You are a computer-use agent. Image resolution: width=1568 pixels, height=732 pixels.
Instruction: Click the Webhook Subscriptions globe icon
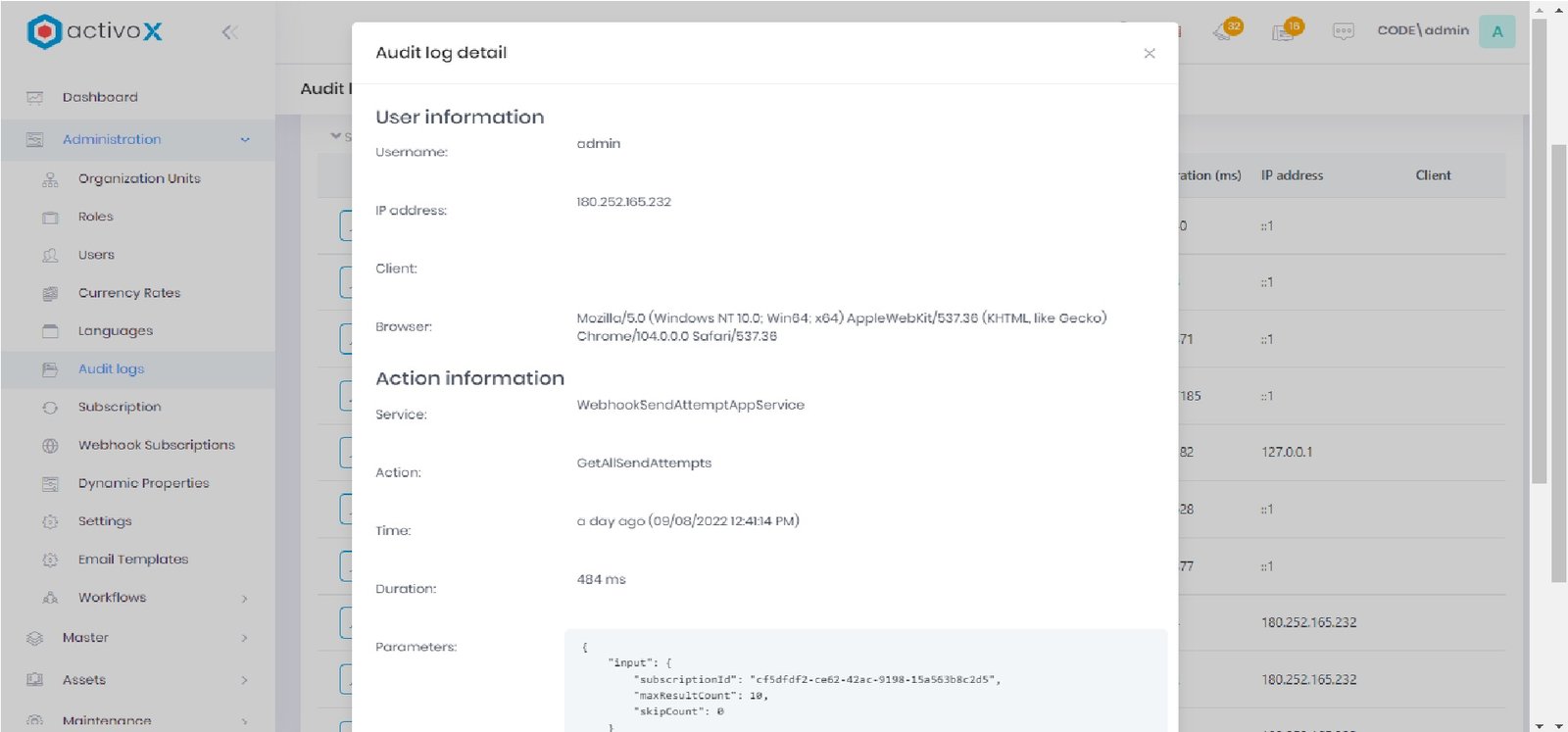(50, 446)
